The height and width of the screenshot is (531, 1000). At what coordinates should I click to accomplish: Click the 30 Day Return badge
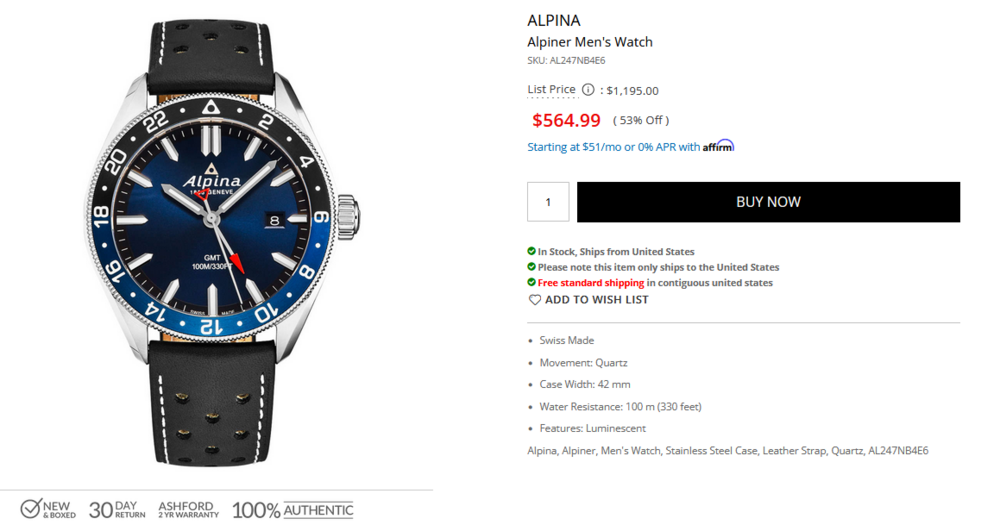coord(117,509)
